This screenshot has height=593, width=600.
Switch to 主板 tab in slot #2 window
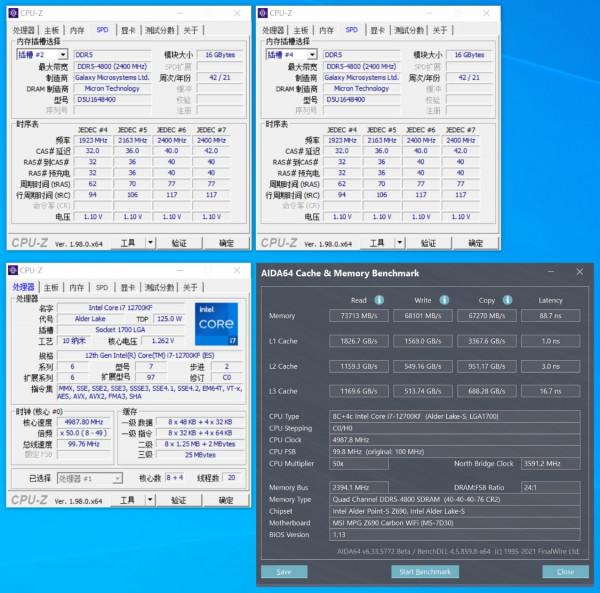click(x=52, y=30)
